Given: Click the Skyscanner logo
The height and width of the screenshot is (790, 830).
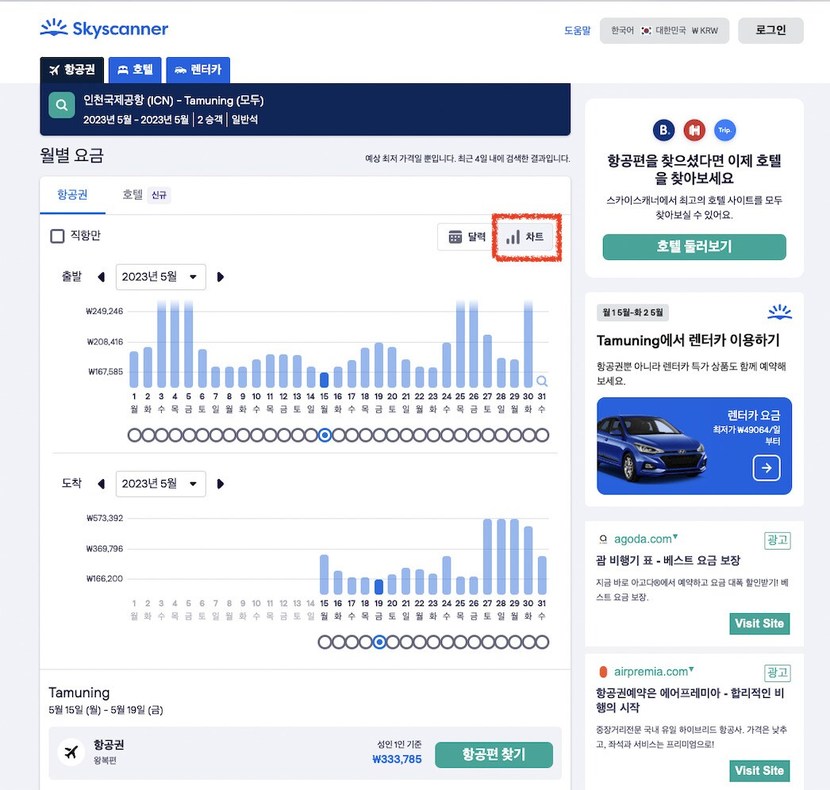Looking at the screenshot, I should [x=104, y=28].
